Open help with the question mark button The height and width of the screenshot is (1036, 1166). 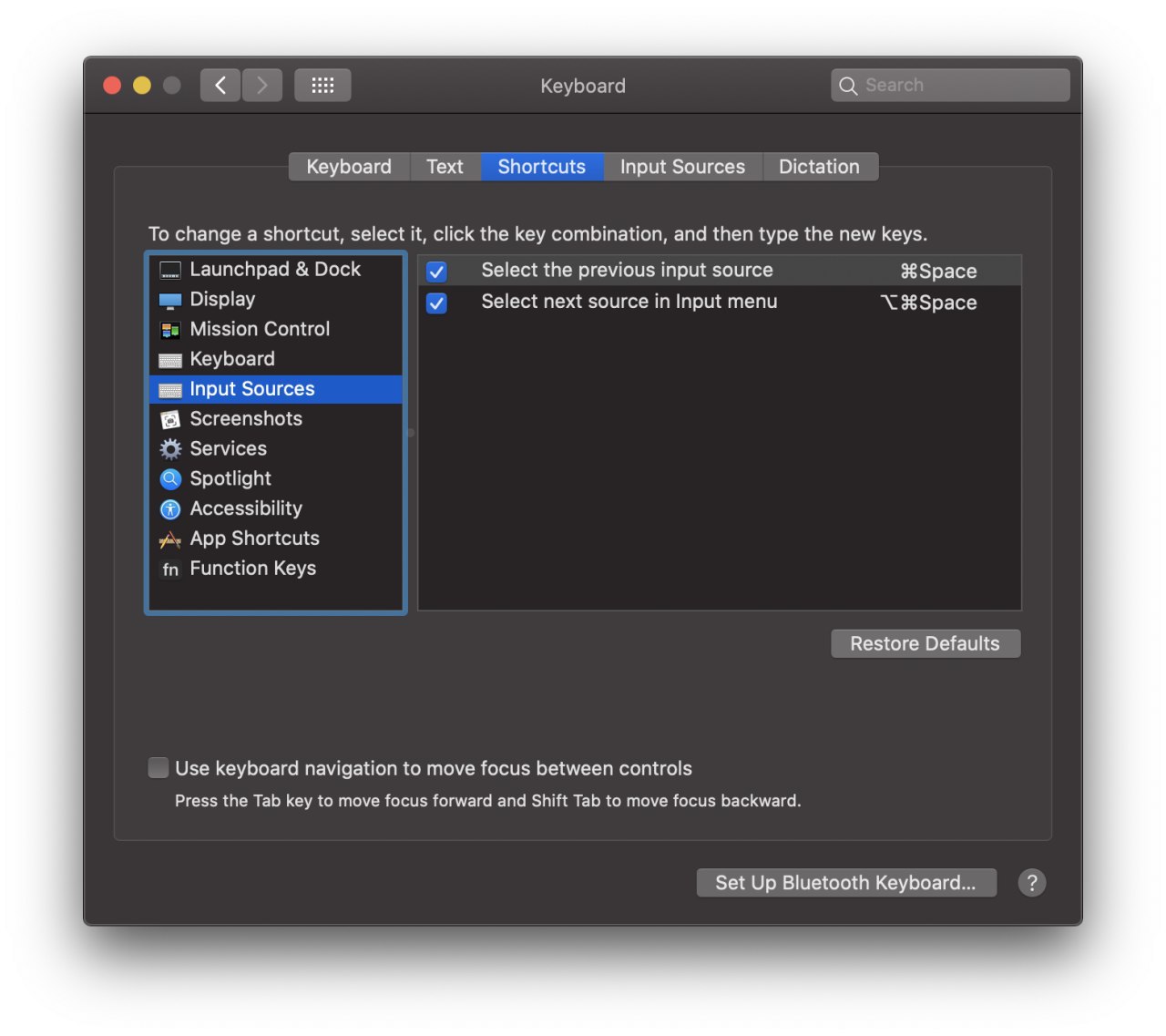pyautogui.click(x=1032, y=883)
